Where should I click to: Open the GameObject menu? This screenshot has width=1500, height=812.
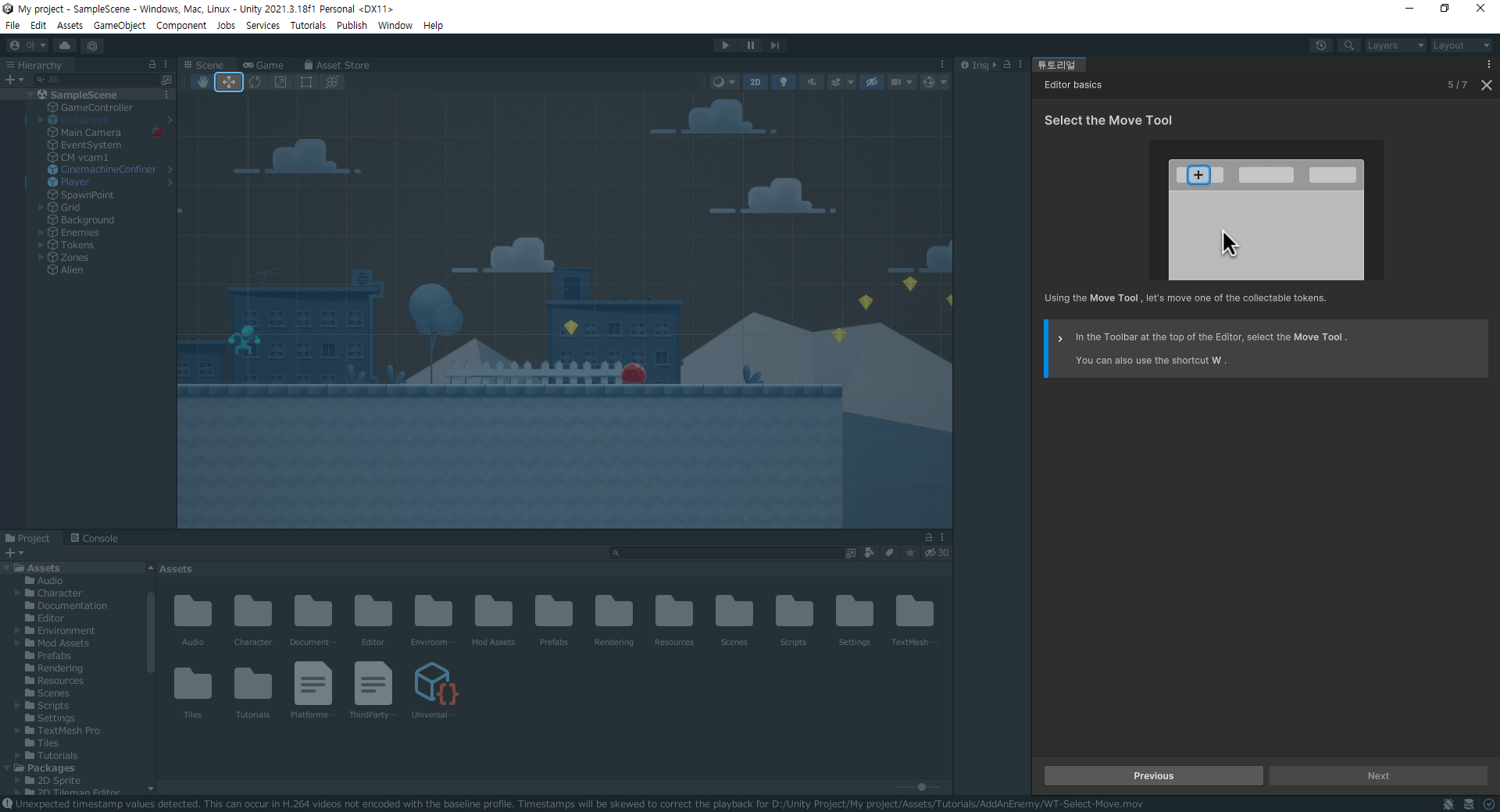[x=119, y=25]
